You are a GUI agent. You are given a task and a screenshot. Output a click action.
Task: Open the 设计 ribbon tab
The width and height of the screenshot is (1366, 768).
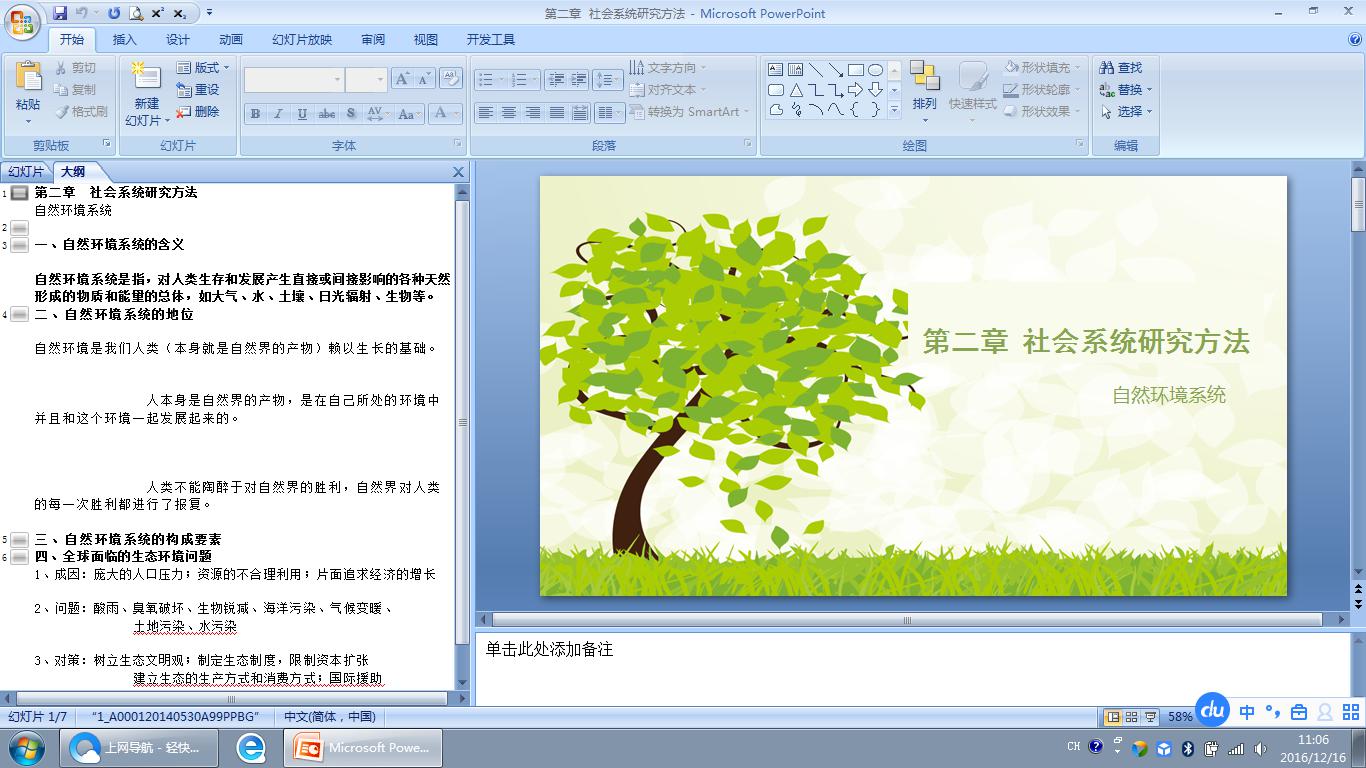click(178, 40)
